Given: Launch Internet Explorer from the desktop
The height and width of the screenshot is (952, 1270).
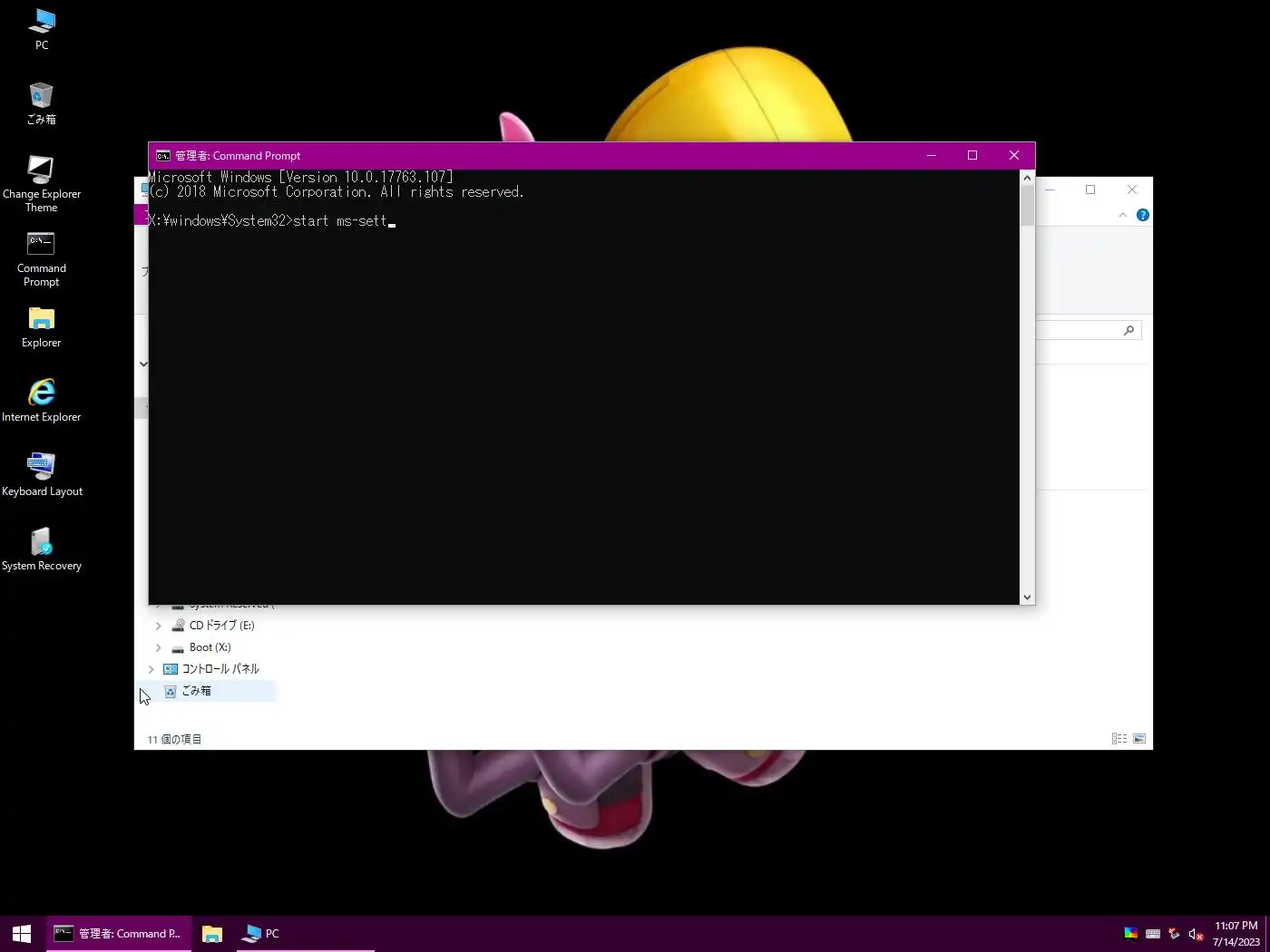Looking at the screenshot, I should pos(42,401).
